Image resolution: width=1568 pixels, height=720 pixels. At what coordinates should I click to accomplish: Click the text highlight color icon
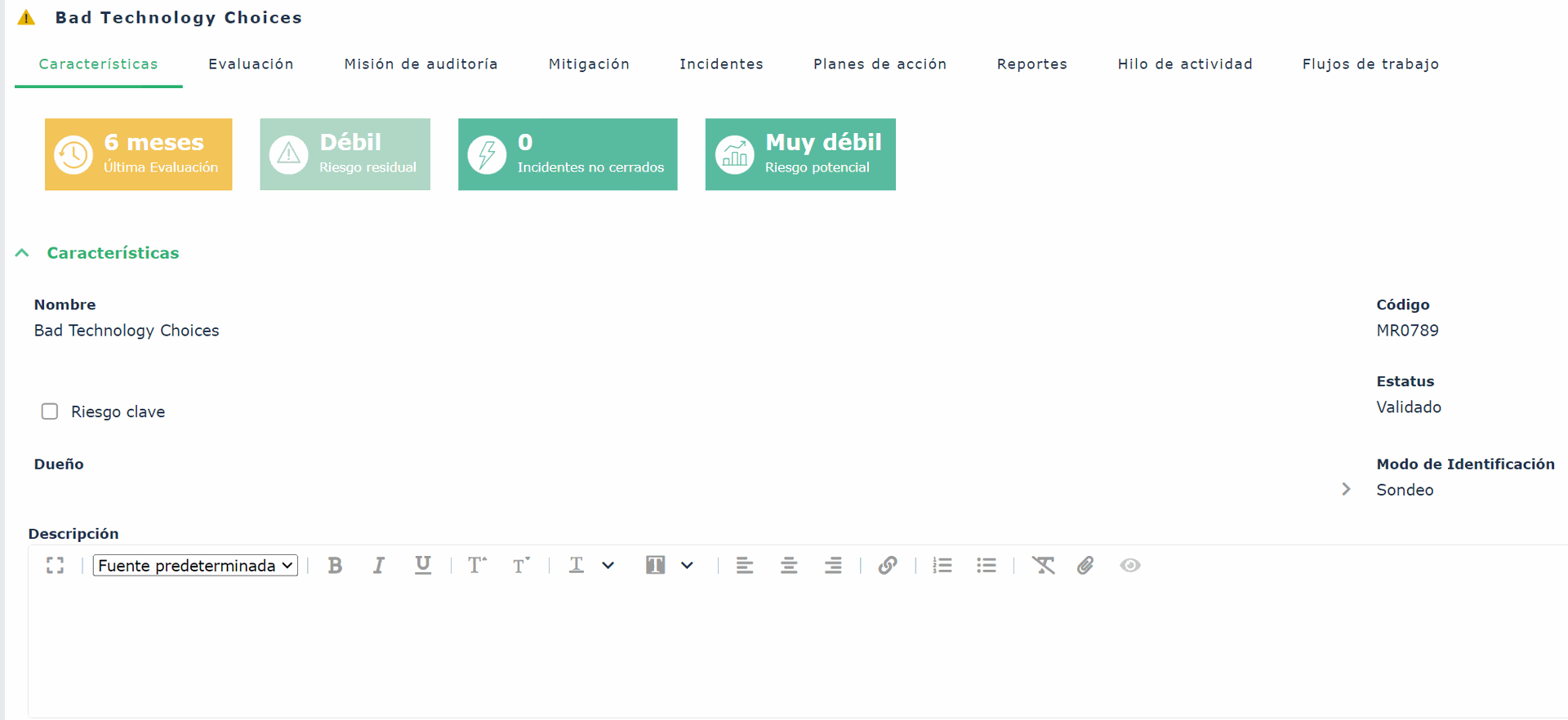pos(655,565)
